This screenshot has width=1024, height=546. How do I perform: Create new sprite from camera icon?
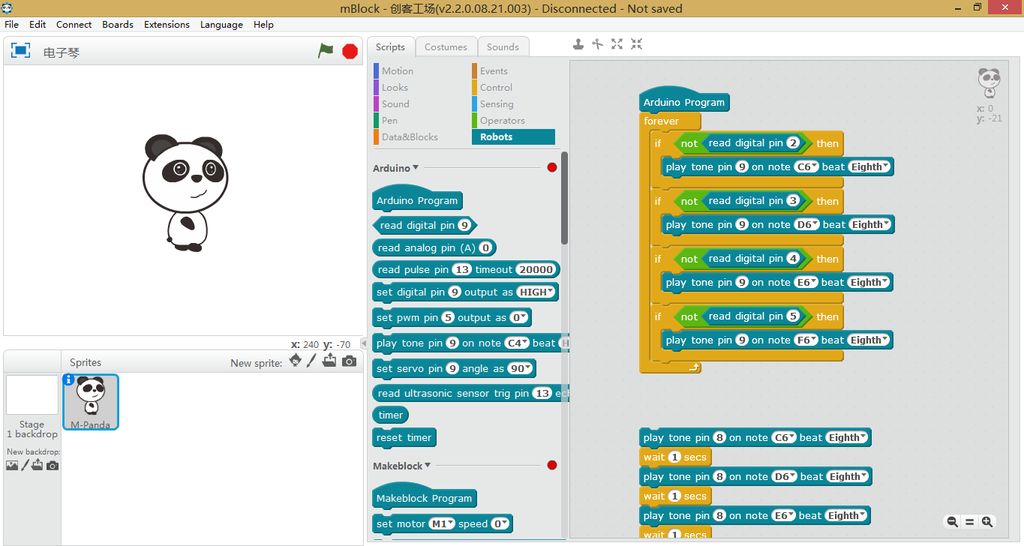pos(349,361)
